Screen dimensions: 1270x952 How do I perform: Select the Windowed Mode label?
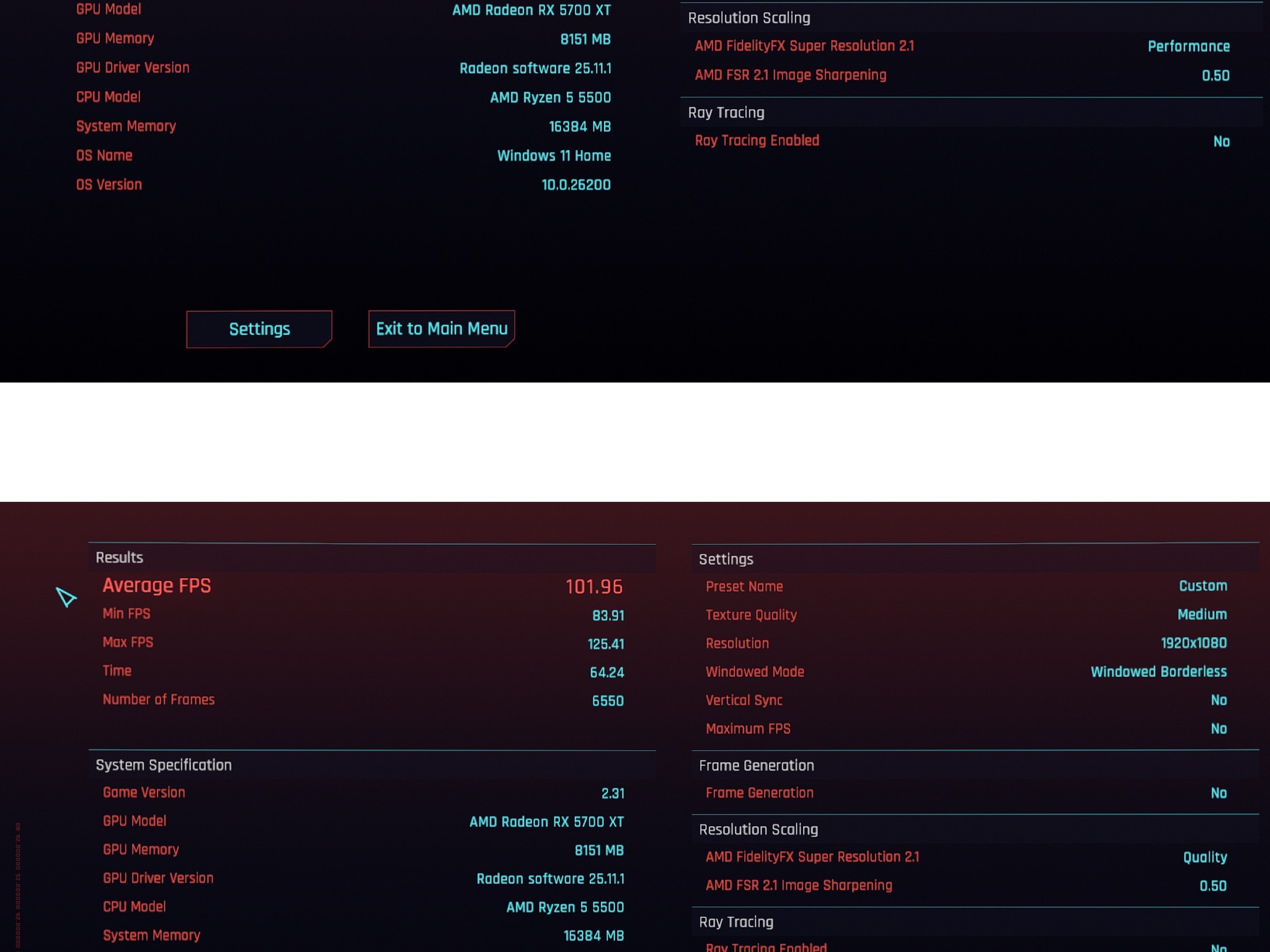click(755, 672)
